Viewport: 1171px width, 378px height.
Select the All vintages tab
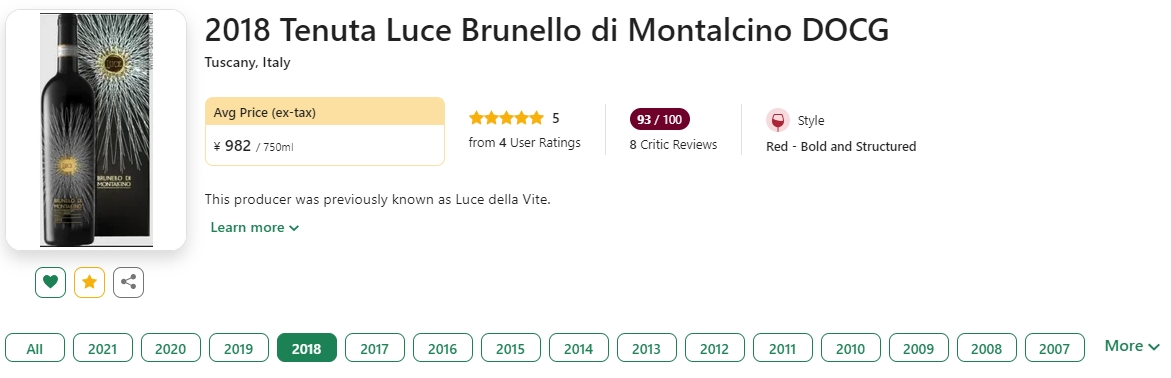pyautogui.click(x=35, y=348)
